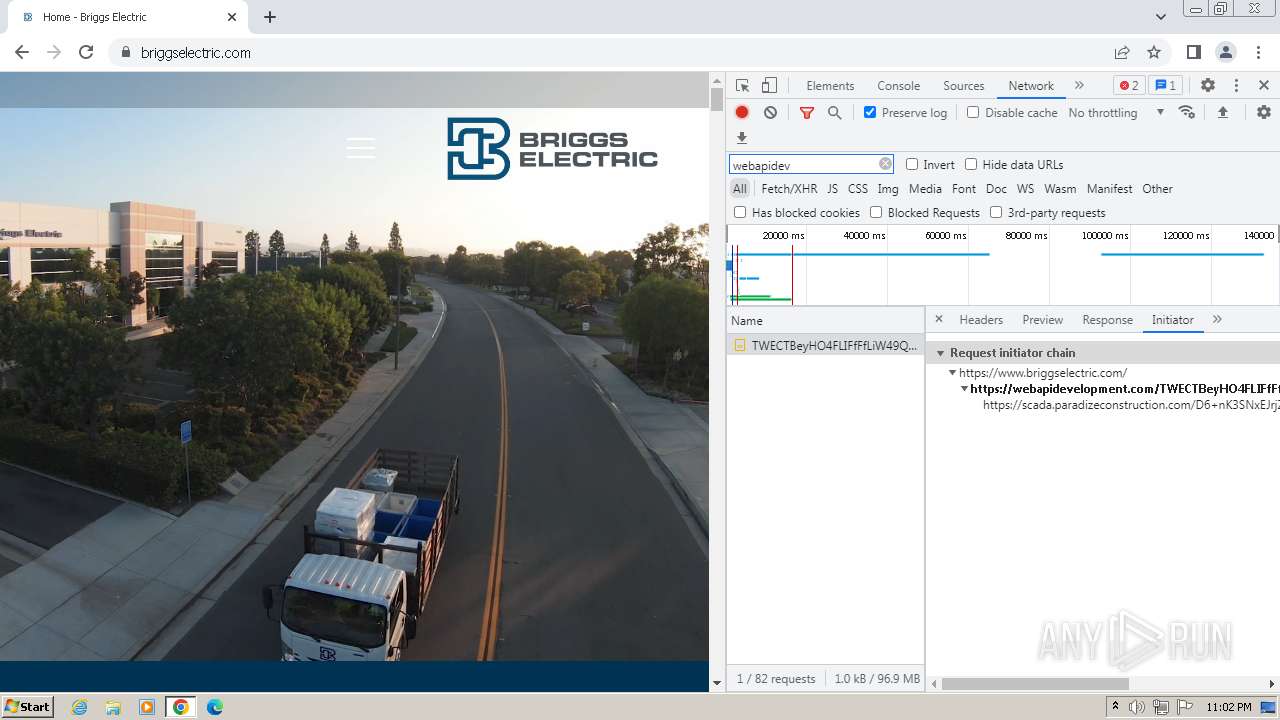Filter requests by CSS
This screenshot has height=720, width=1280.
point(858,189)
